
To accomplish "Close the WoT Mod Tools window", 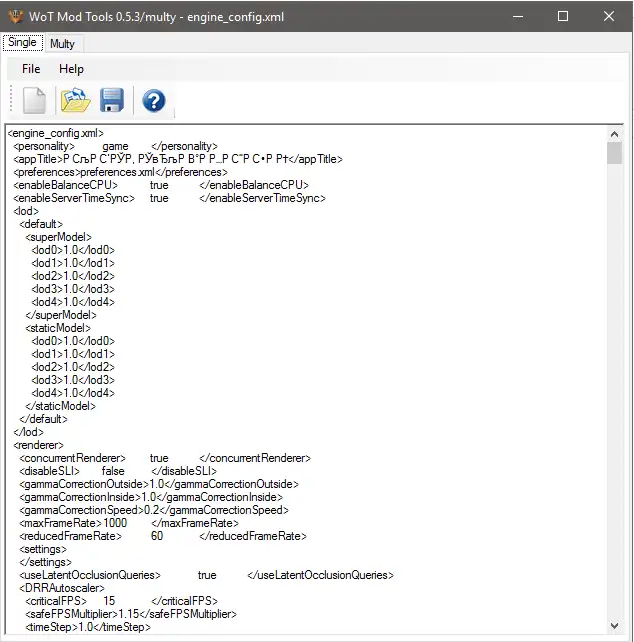I will click(609, 16).
